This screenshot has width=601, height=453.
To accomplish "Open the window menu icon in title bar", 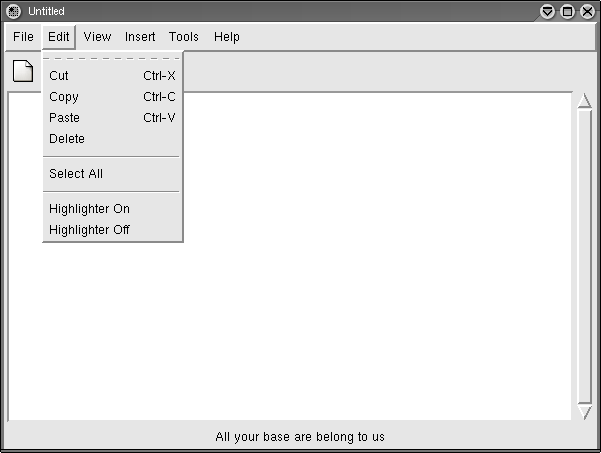I will 13,11.
